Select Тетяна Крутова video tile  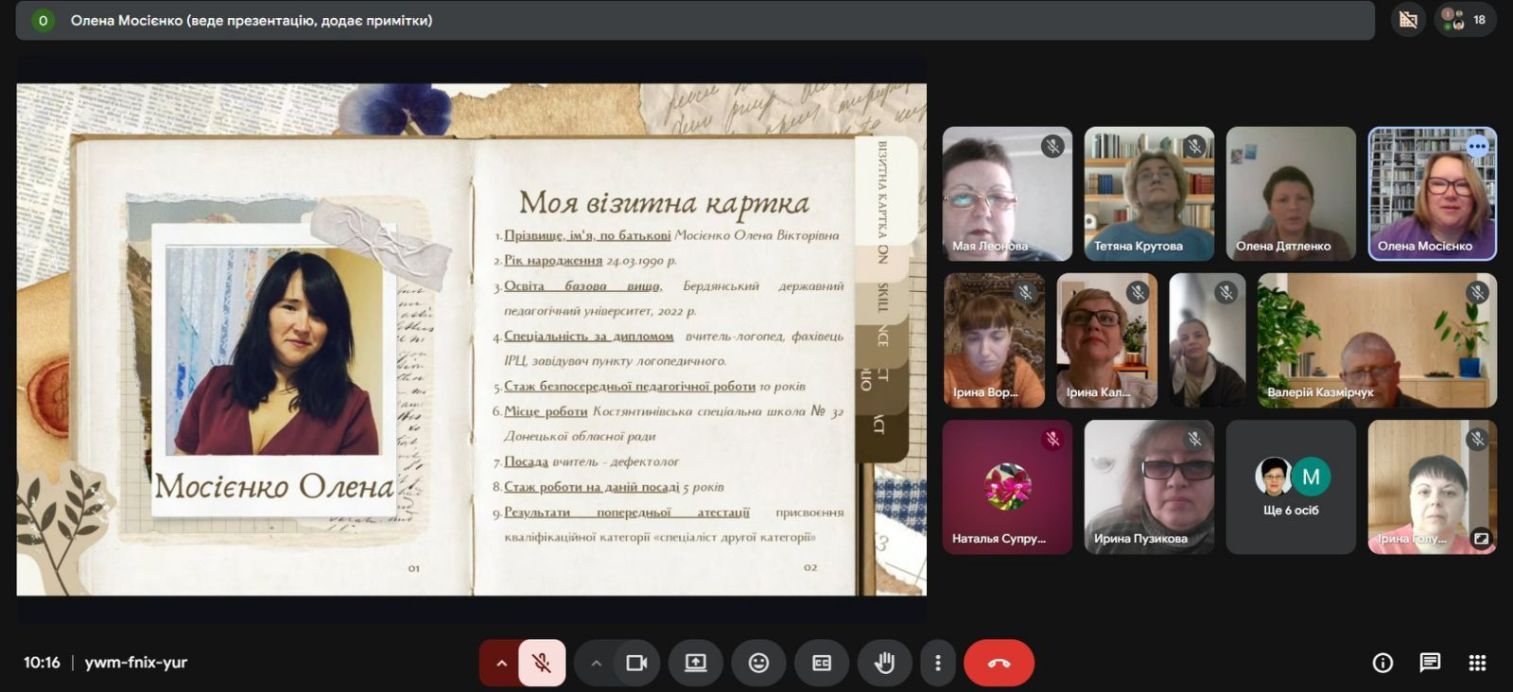click(x=1149, y=194)
